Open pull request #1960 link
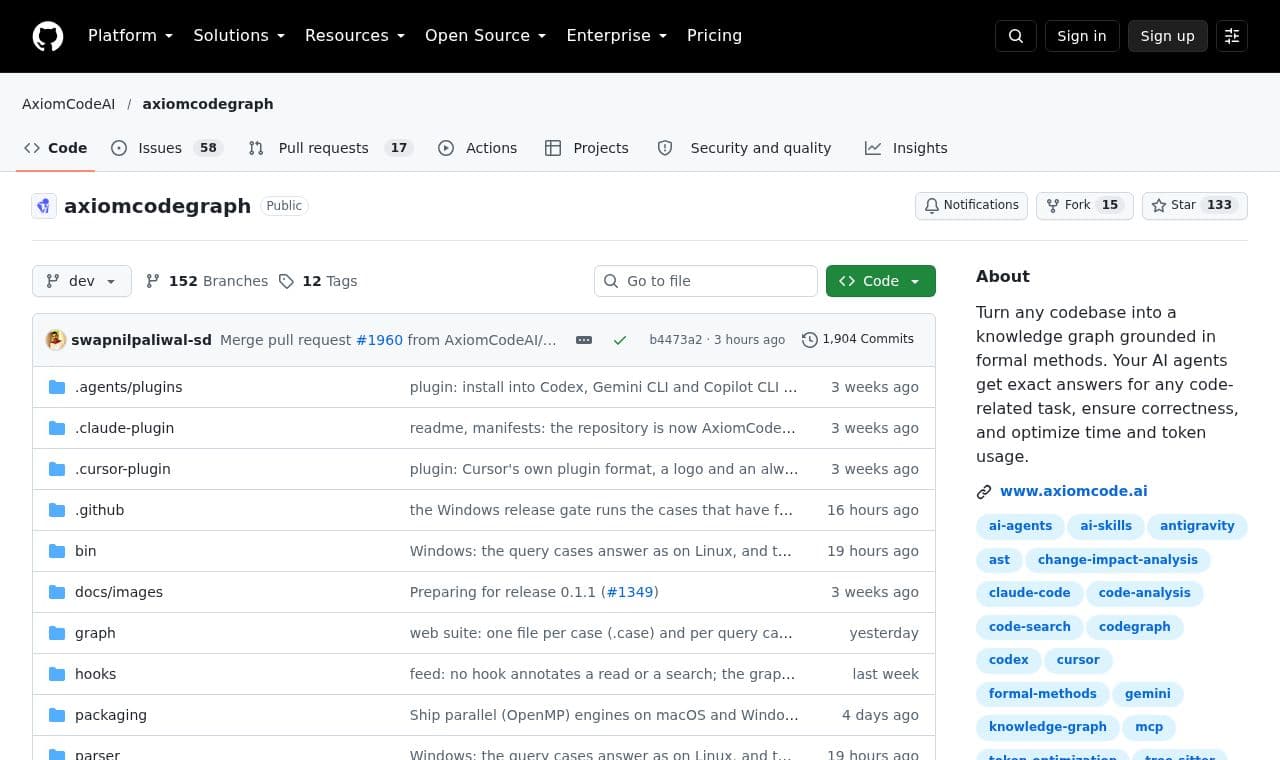This screenshot has width=1280, height=760. [x=379, y=340]
